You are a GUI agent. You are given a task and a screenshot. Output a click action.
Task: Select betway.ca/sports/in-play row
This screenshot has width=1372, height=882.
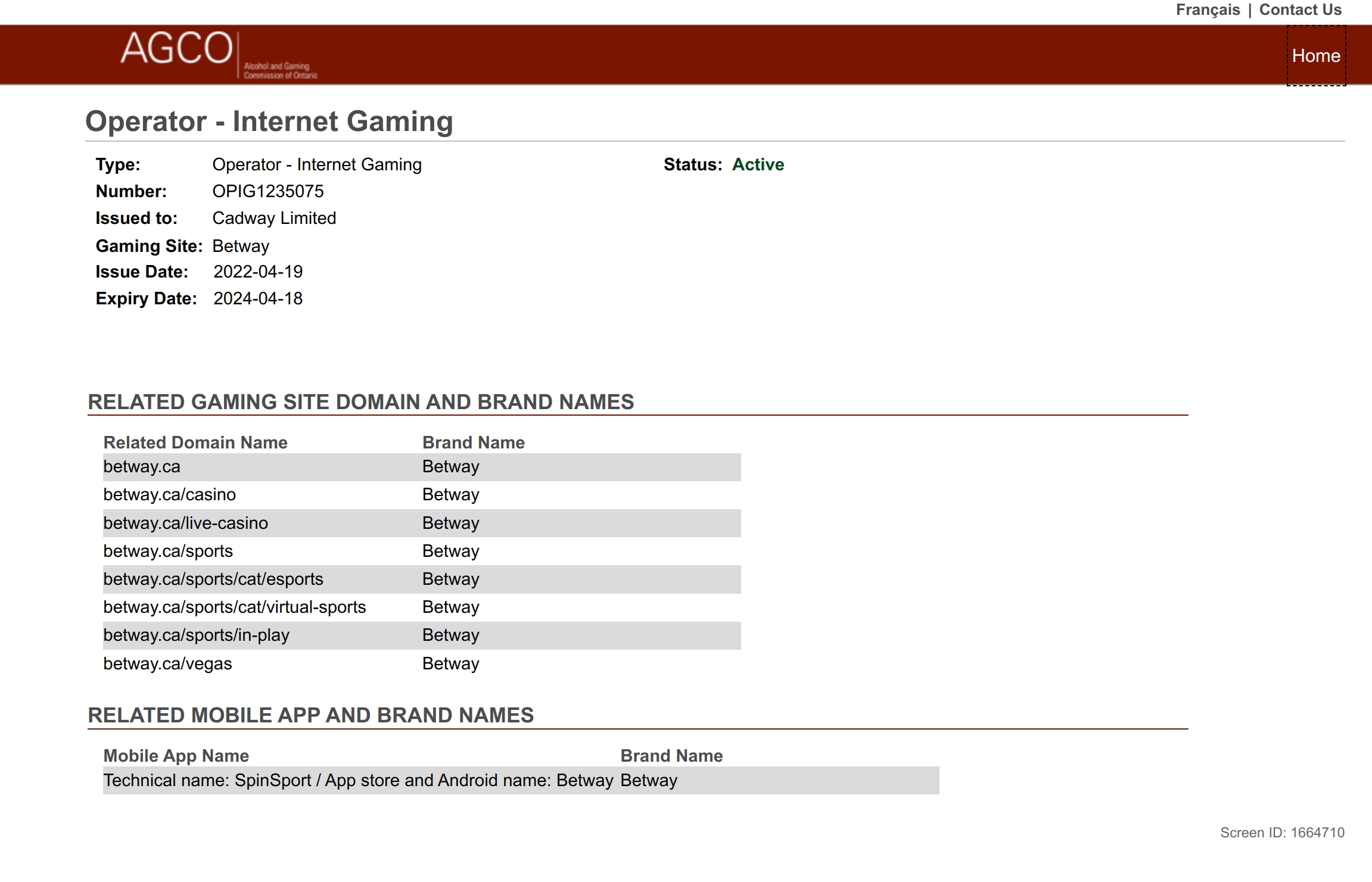tap(196, 635)
